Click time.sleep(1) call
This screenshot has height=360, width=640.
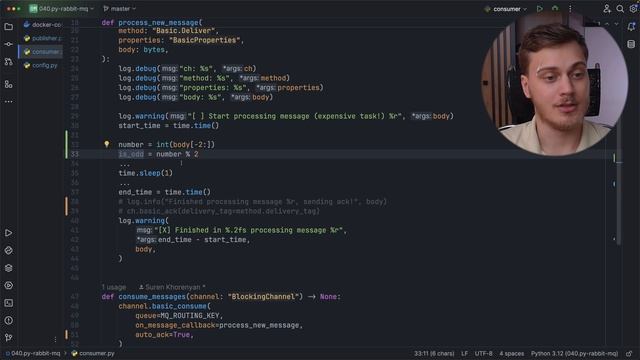(145, 173)
